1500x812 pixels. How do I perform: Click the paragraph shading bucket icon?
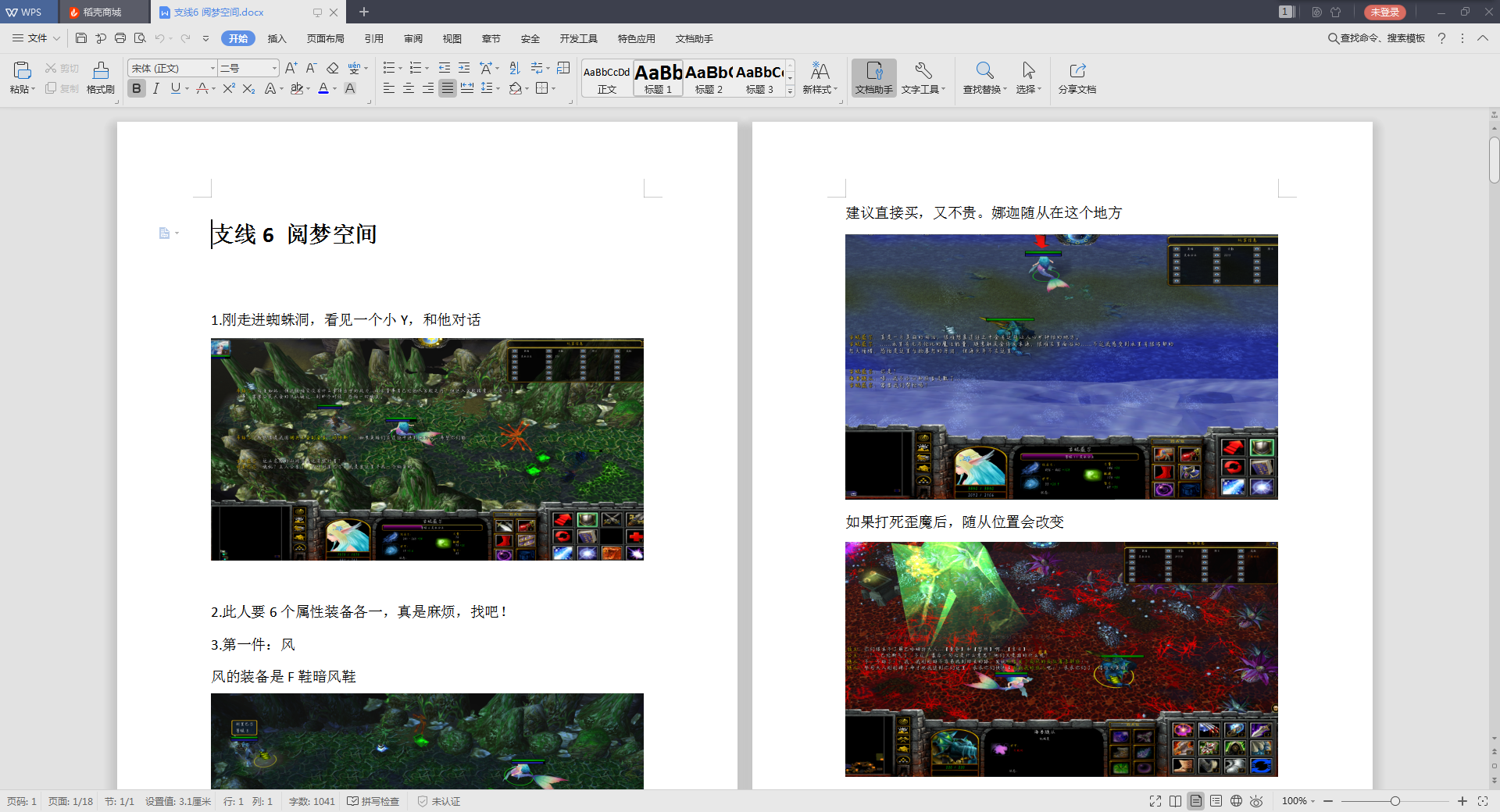point(515,89)
